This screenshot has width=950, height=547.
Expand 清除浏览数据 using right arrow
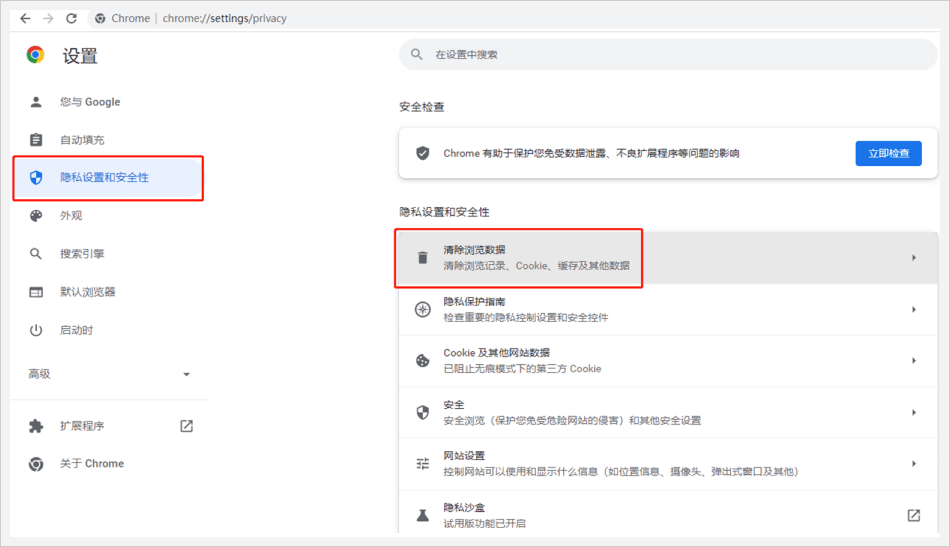(913, 258)
